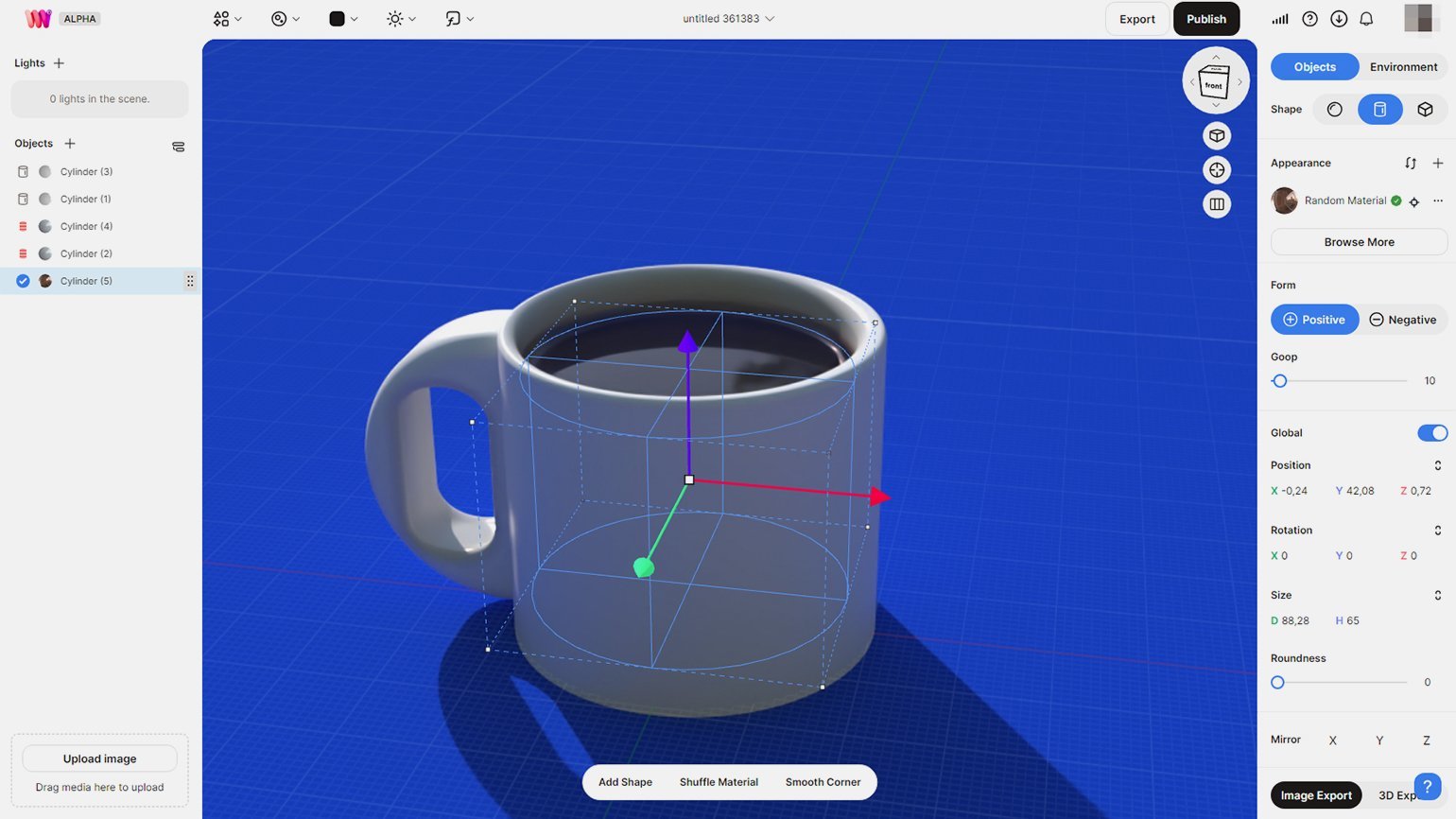Switch to the Environment tab

click(1403, 67)
